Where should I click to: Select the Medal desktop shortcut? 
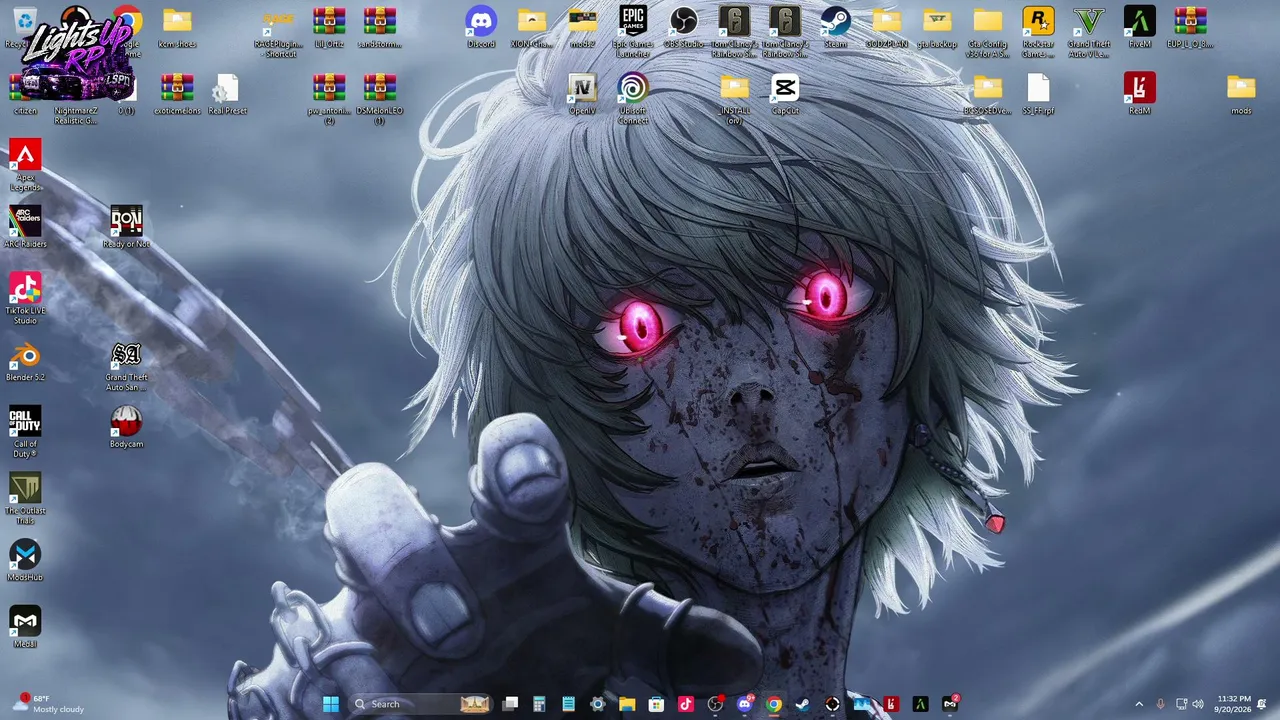[x=25, y=627]
